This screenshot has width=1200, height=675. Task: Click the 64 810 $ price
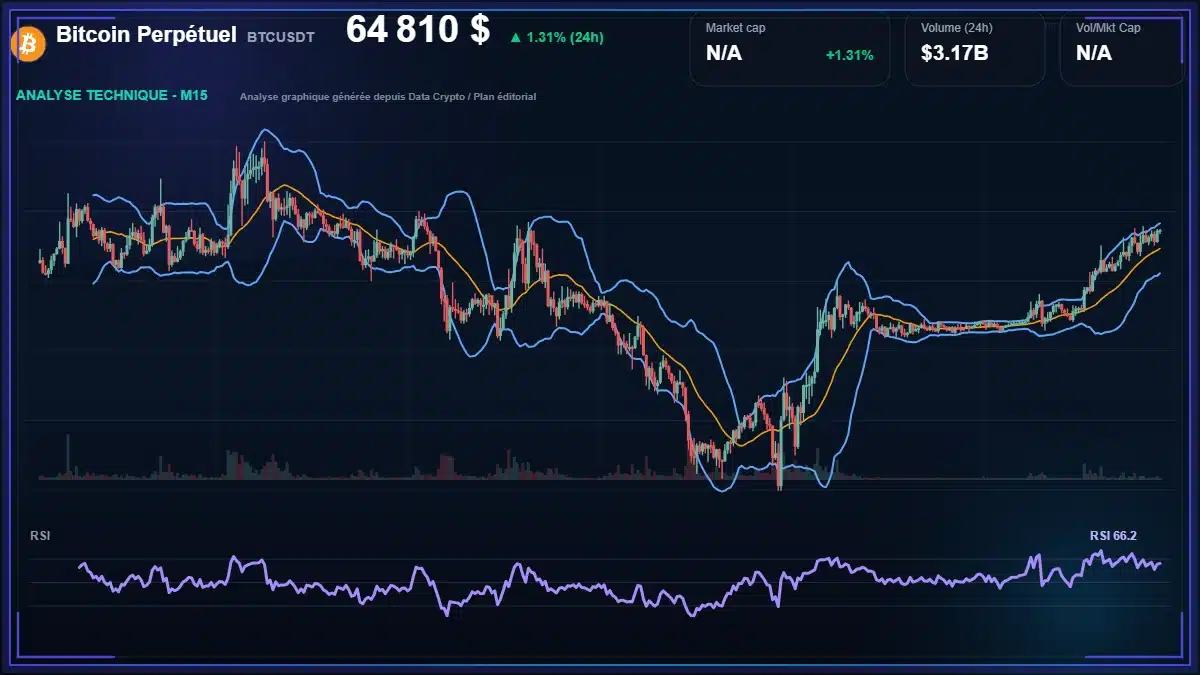click(x=418, y=30)
